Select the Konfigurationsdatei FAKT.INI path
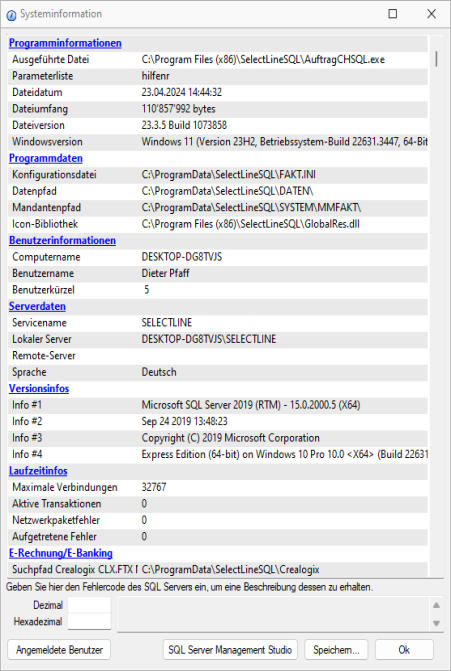This screenshot has height=671, width=451. point(228,175)
